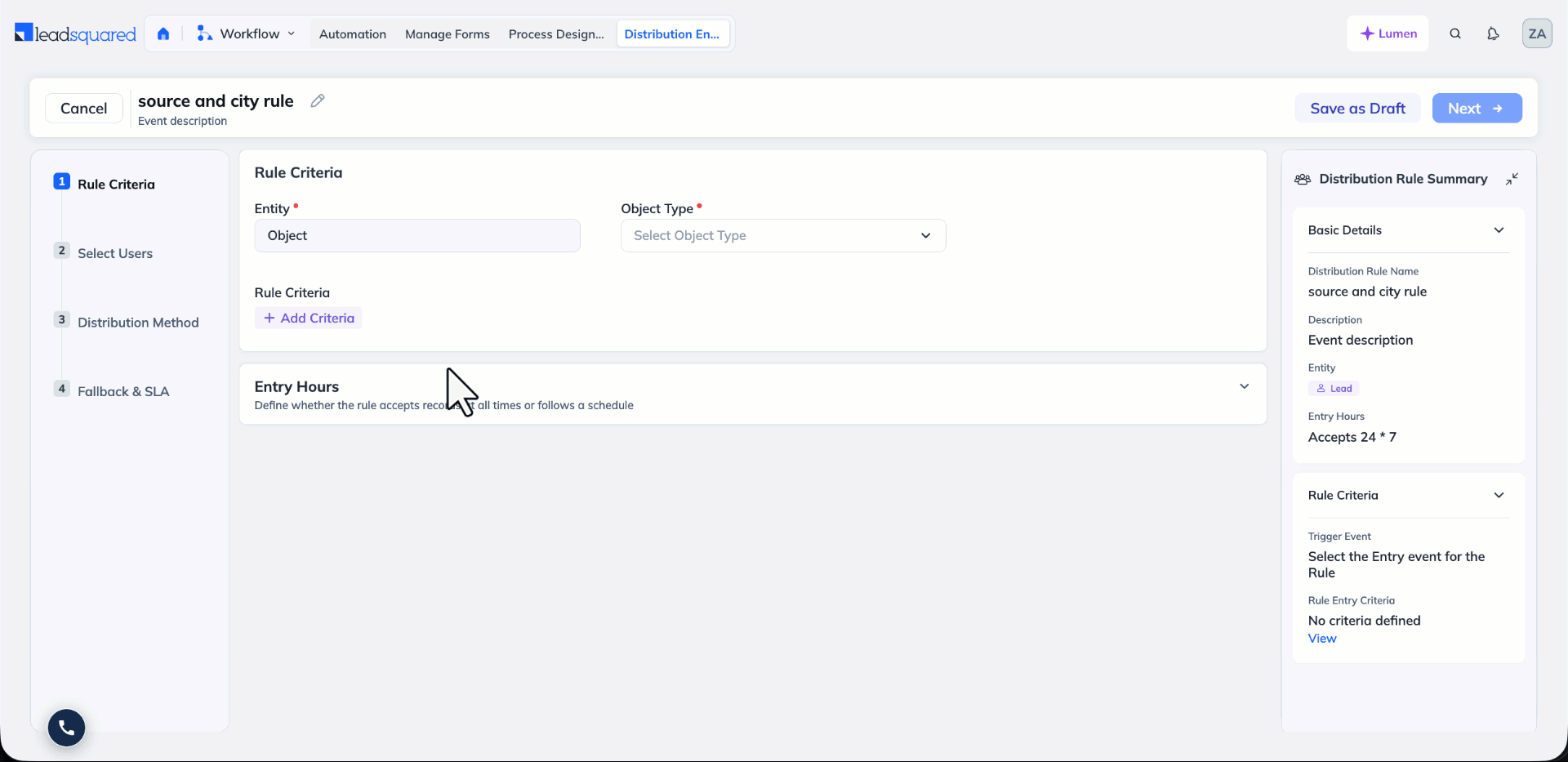1568x762 pixels.
Task: Open the phone dialer floating button
Action: point(66,727)
